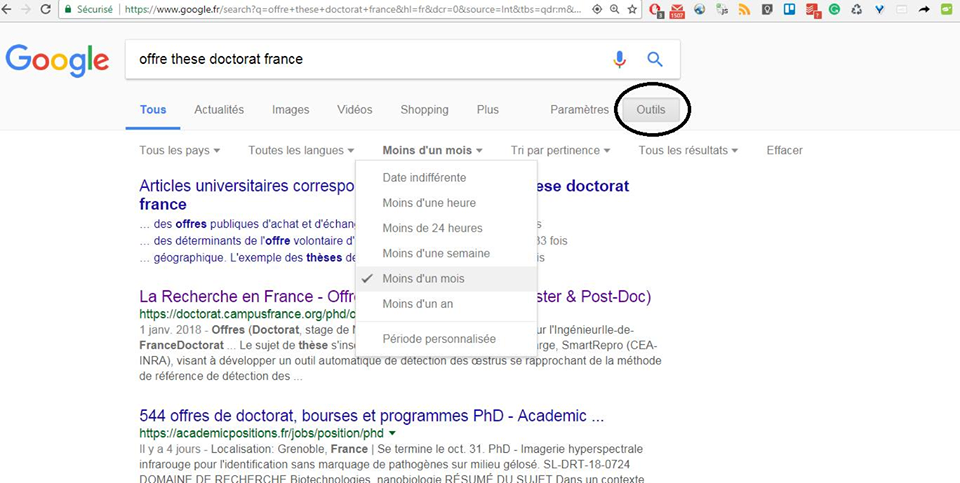This screenshot has width=960, height=483.
Task: Choose 'Moins d'un an' option
Action: coord(446,304)
